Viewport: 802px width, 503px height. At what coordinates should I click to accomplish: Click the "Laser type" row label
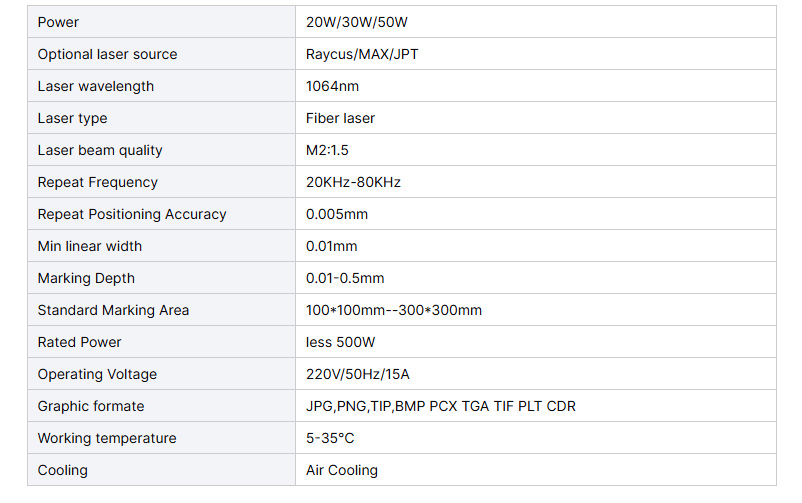72,118
